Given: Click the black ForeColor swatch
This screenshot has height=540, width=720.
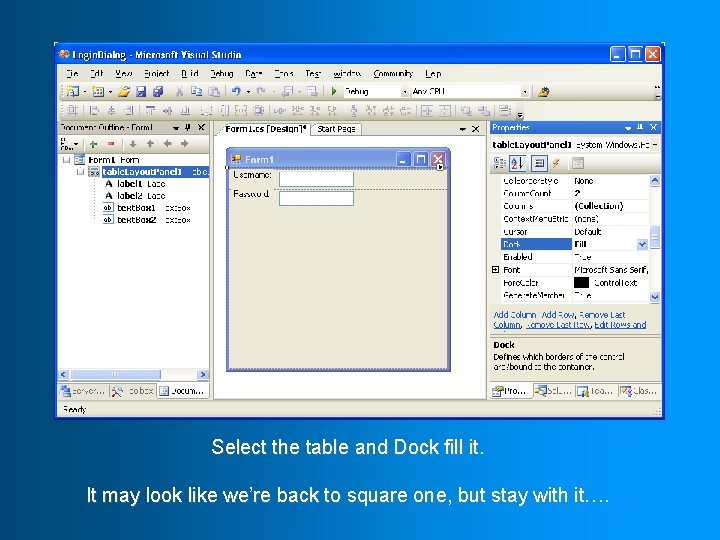Looking at the screenshot, I should (581, 283).
